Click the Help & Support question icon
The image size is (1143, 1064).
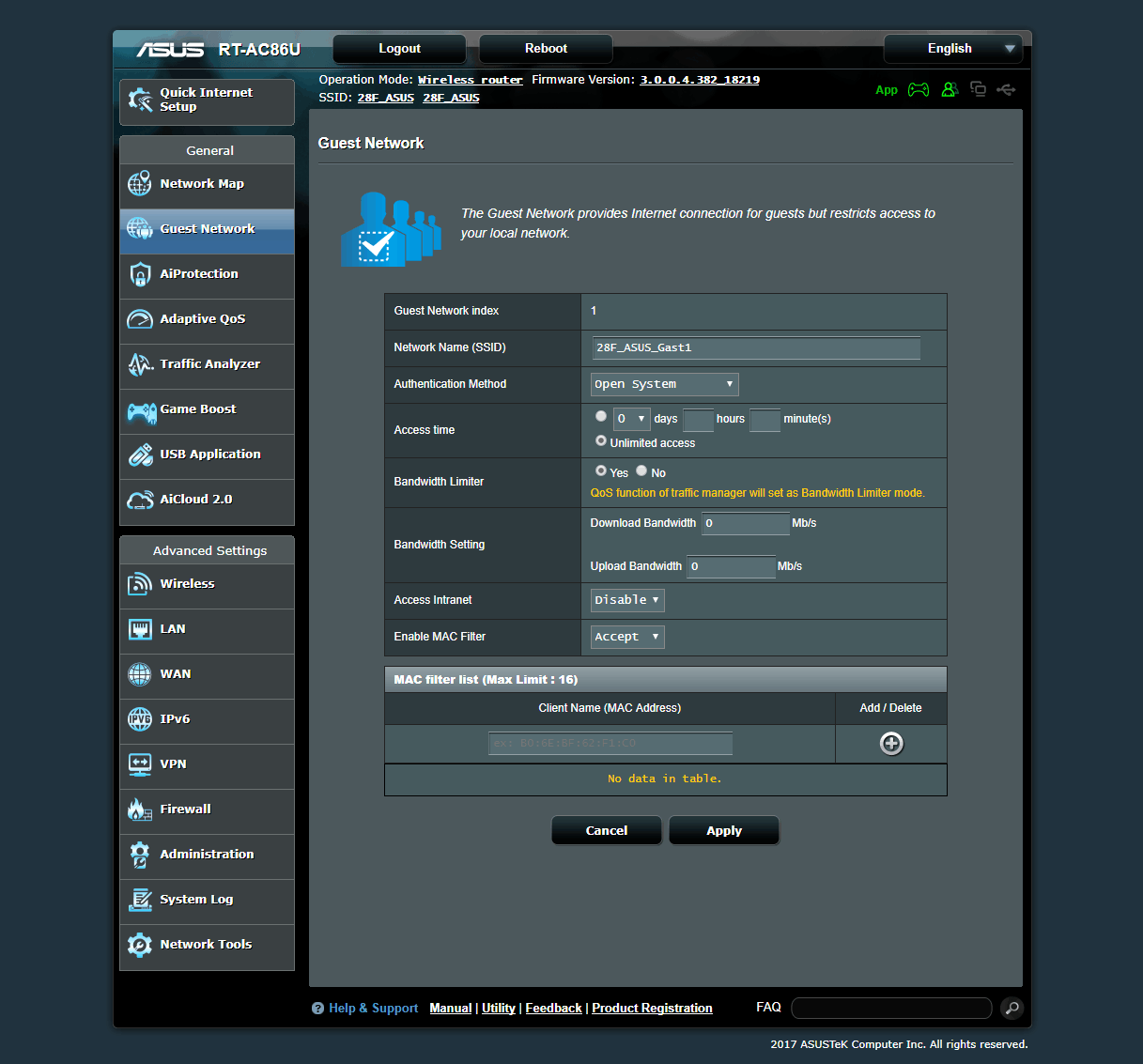click(x=317, y=1009)
